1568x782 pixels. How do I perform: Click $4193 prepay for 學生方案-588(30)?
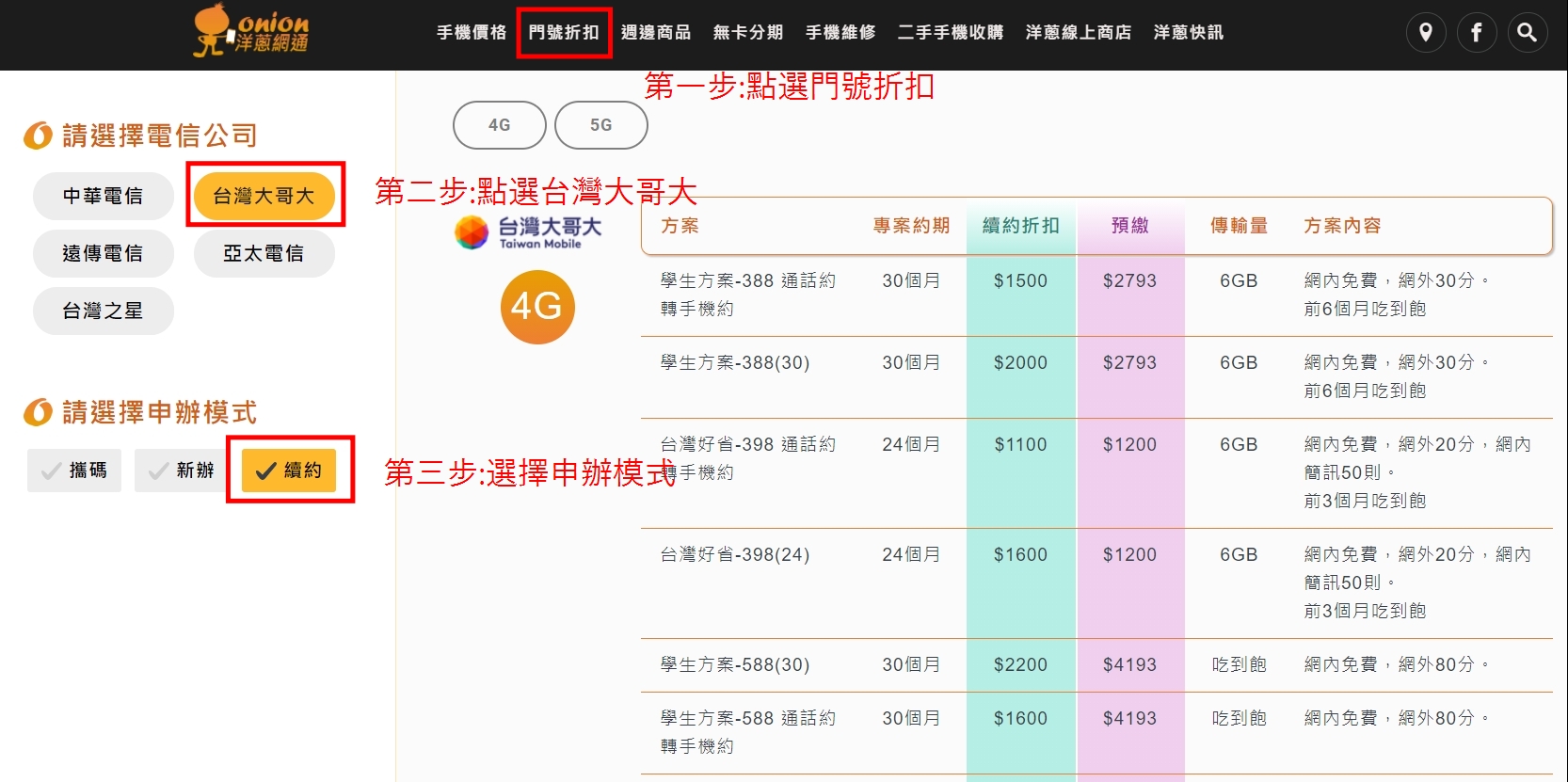pos(1130,664)
